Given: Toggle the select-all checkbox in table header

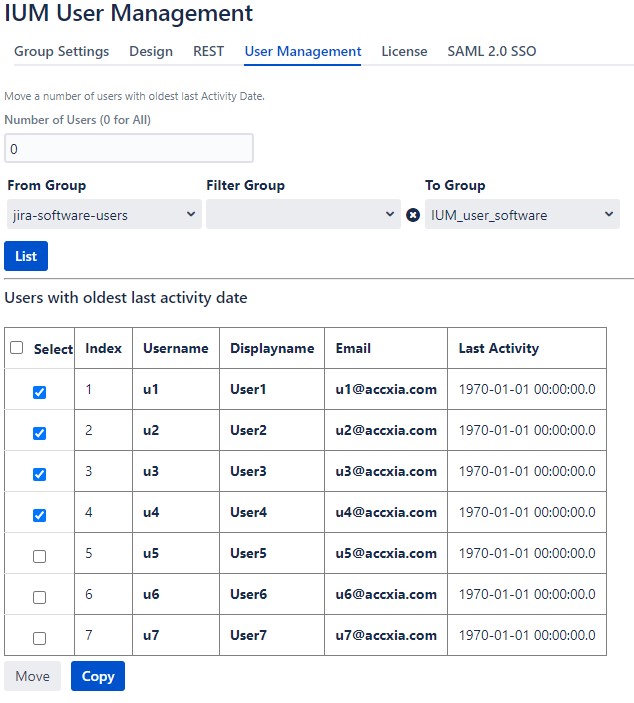Looking at the screenshot, I should tap(17, 348).
